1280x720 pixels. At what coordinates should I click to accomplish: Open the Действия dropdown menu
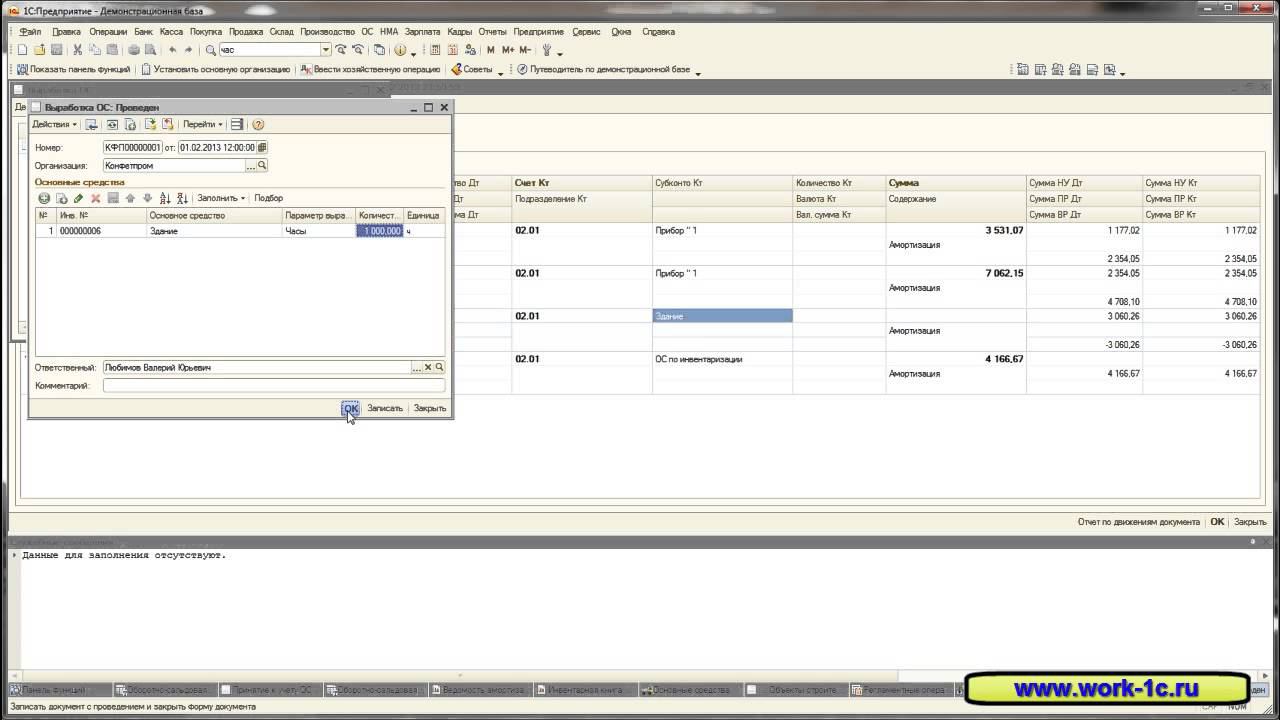click(54, 125)
